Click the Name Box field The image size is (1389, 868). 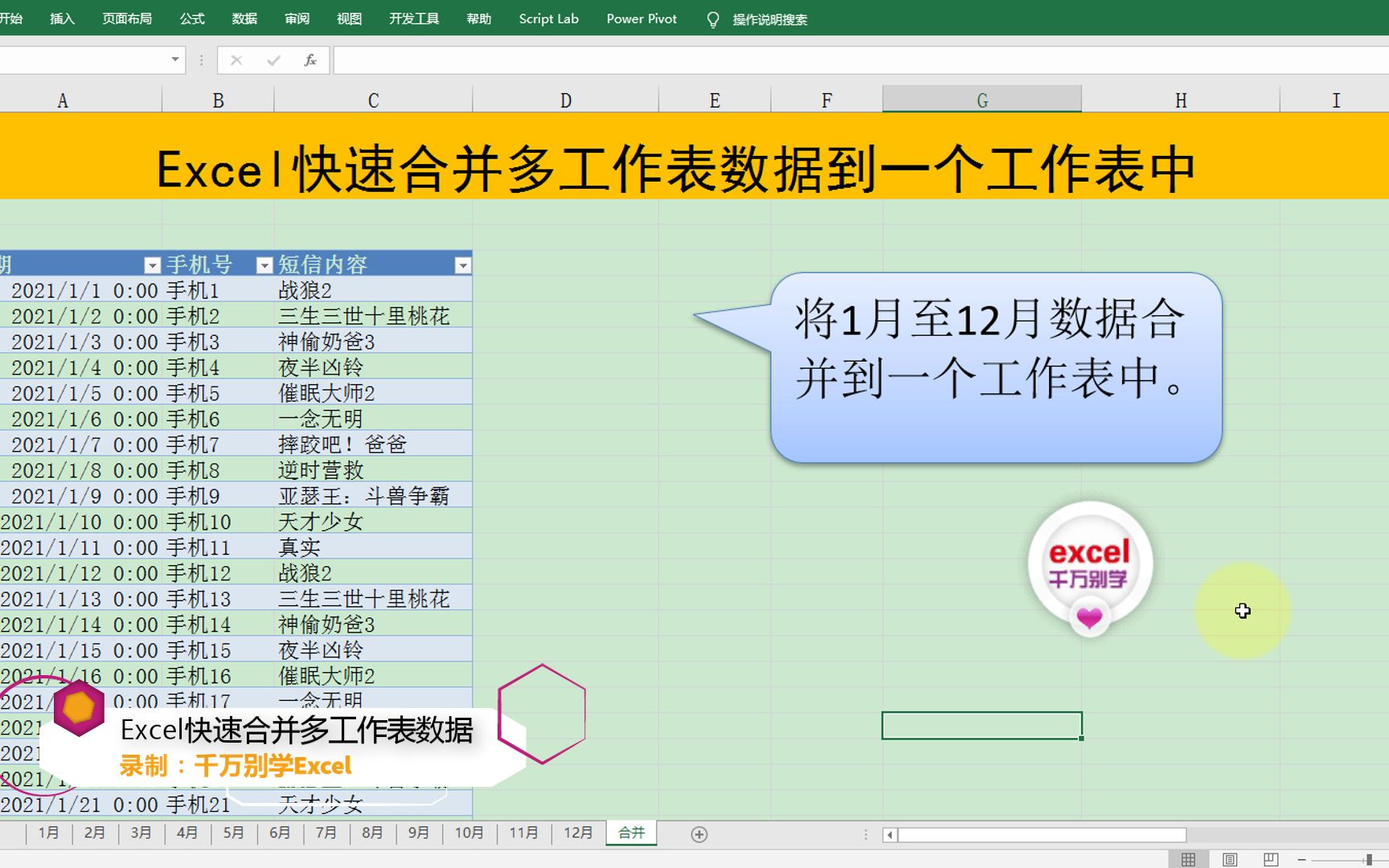point(83,60)
